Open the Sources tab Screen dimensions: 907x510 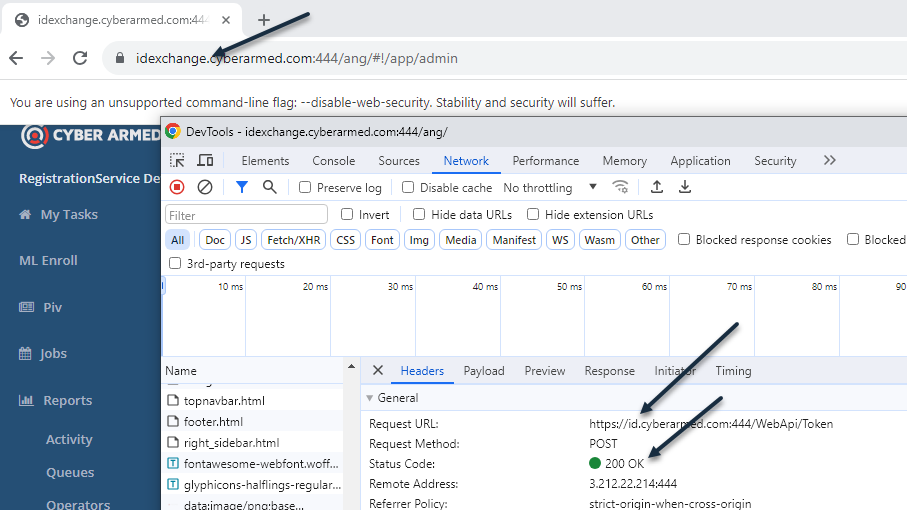click(399, 161)
